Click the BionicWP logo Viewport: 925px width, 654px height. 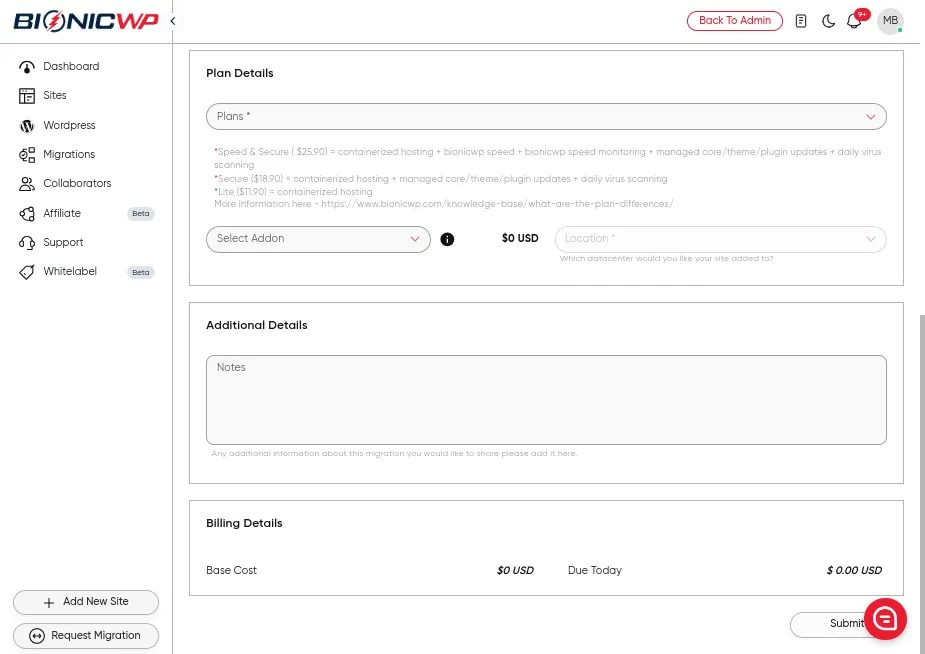(86, 22)
